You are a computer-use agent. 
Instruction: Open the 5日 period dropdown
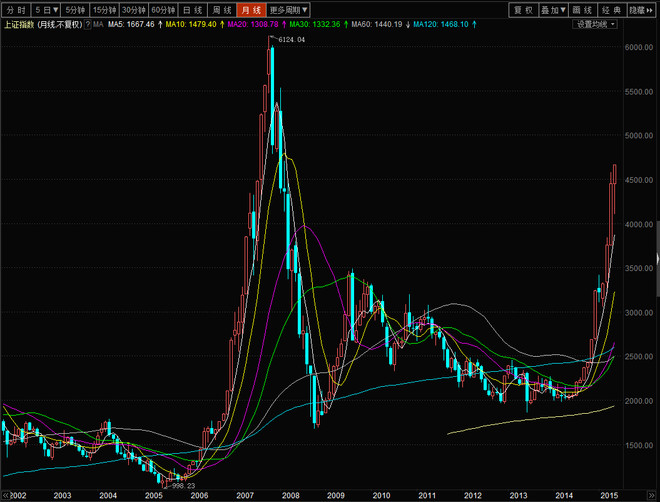coord(46,10)
